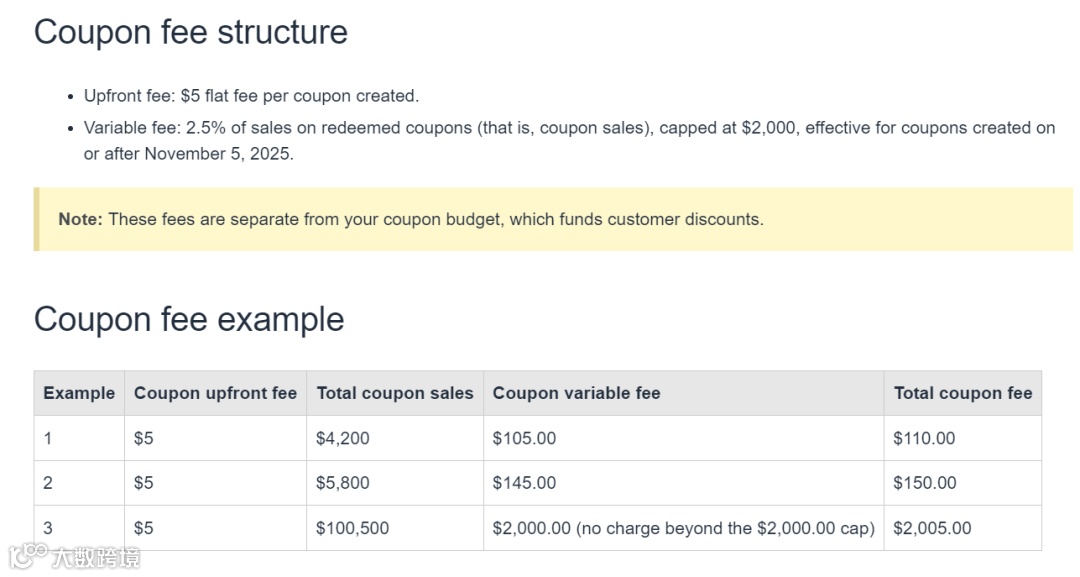Click the "Example" column header
The height and width of the screenshot is (577, 1080).
79,393
